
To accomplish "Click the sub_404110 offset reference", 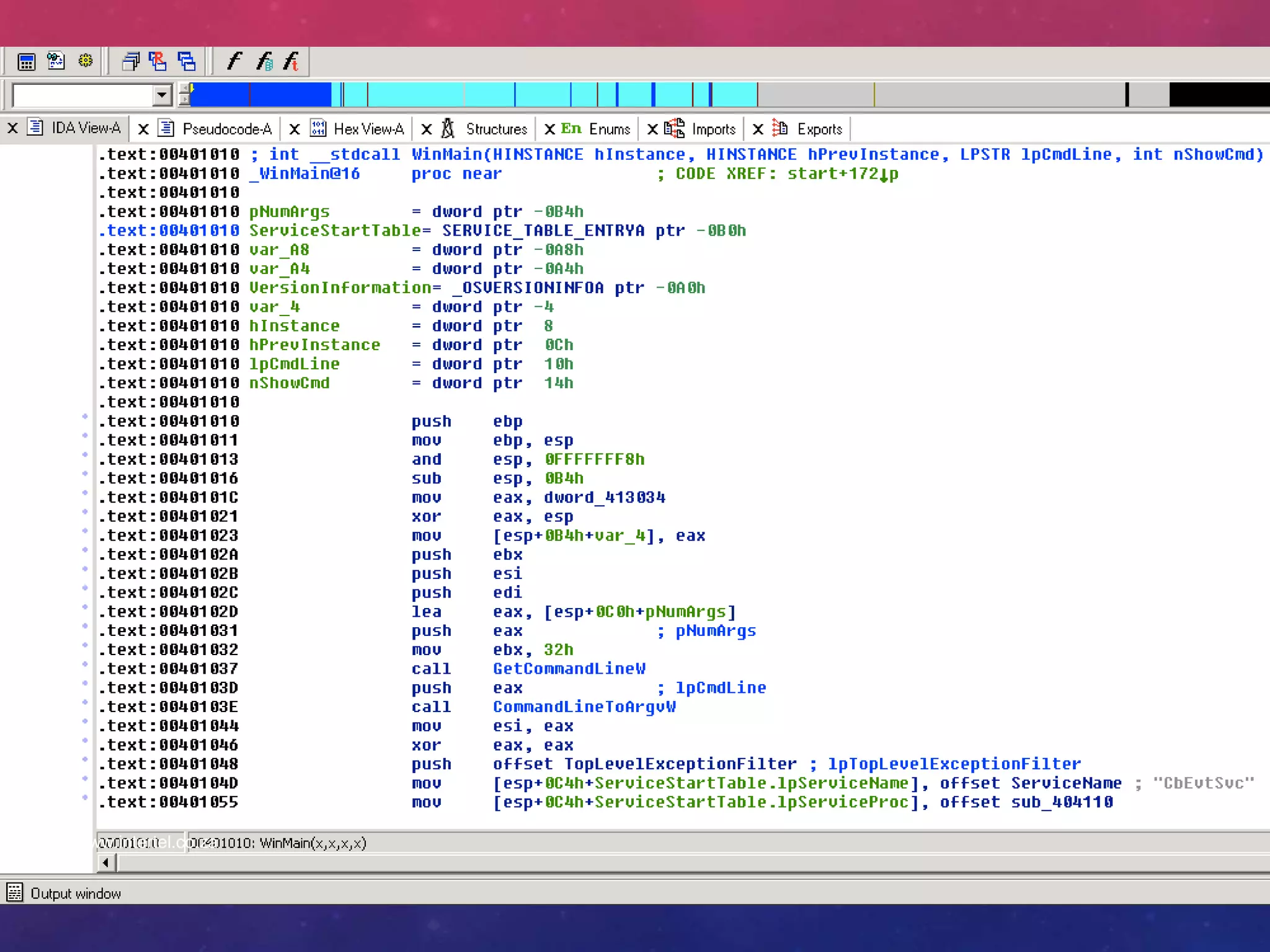I will pos(1062,802).
